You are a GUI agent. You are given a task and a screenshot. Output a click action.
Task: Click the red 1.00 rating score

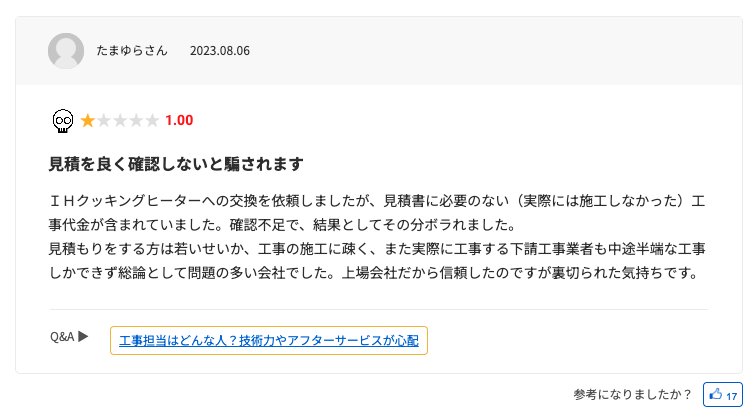(179, 121)
